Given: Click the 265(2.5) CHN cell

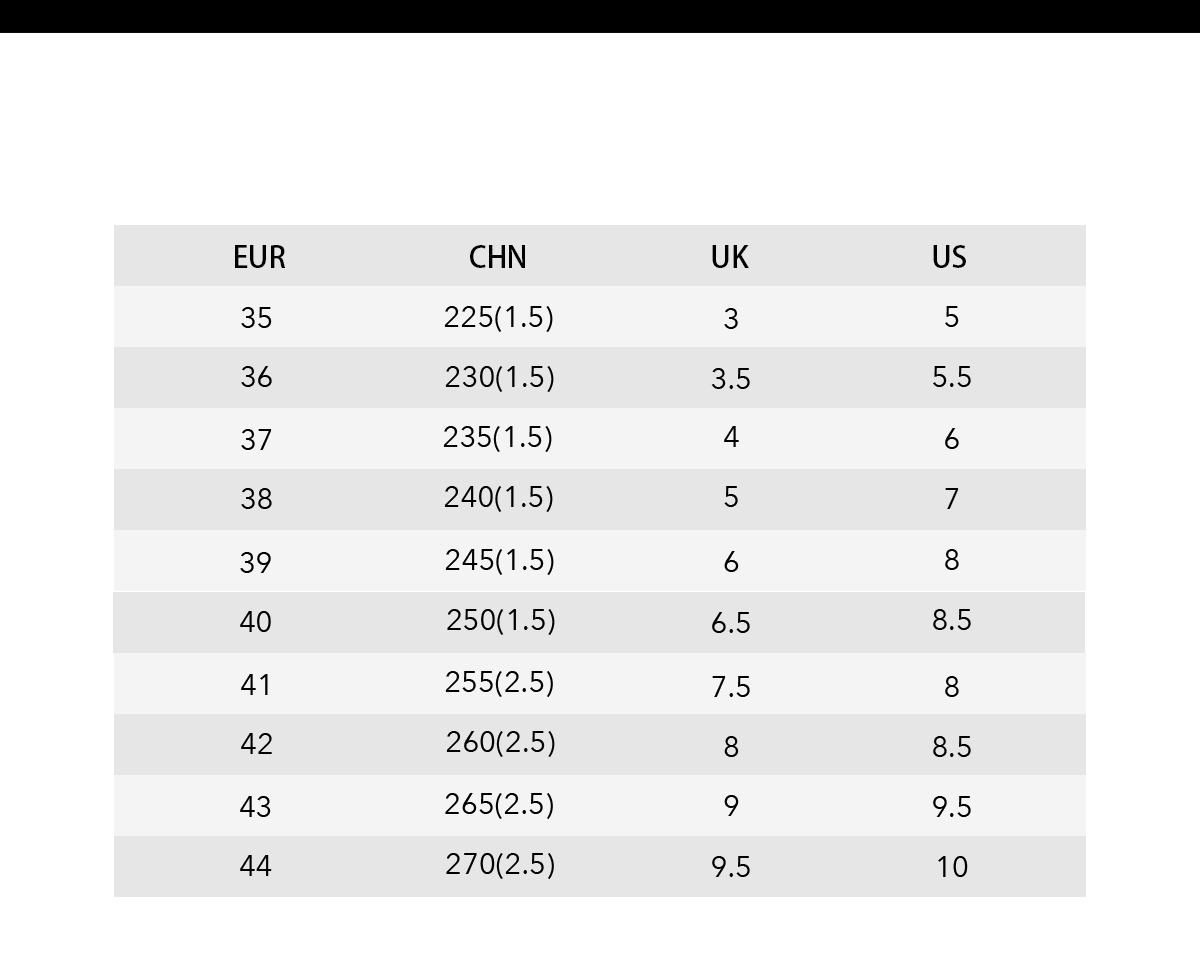Looking at the screenshot, I should tap(500, 804).
